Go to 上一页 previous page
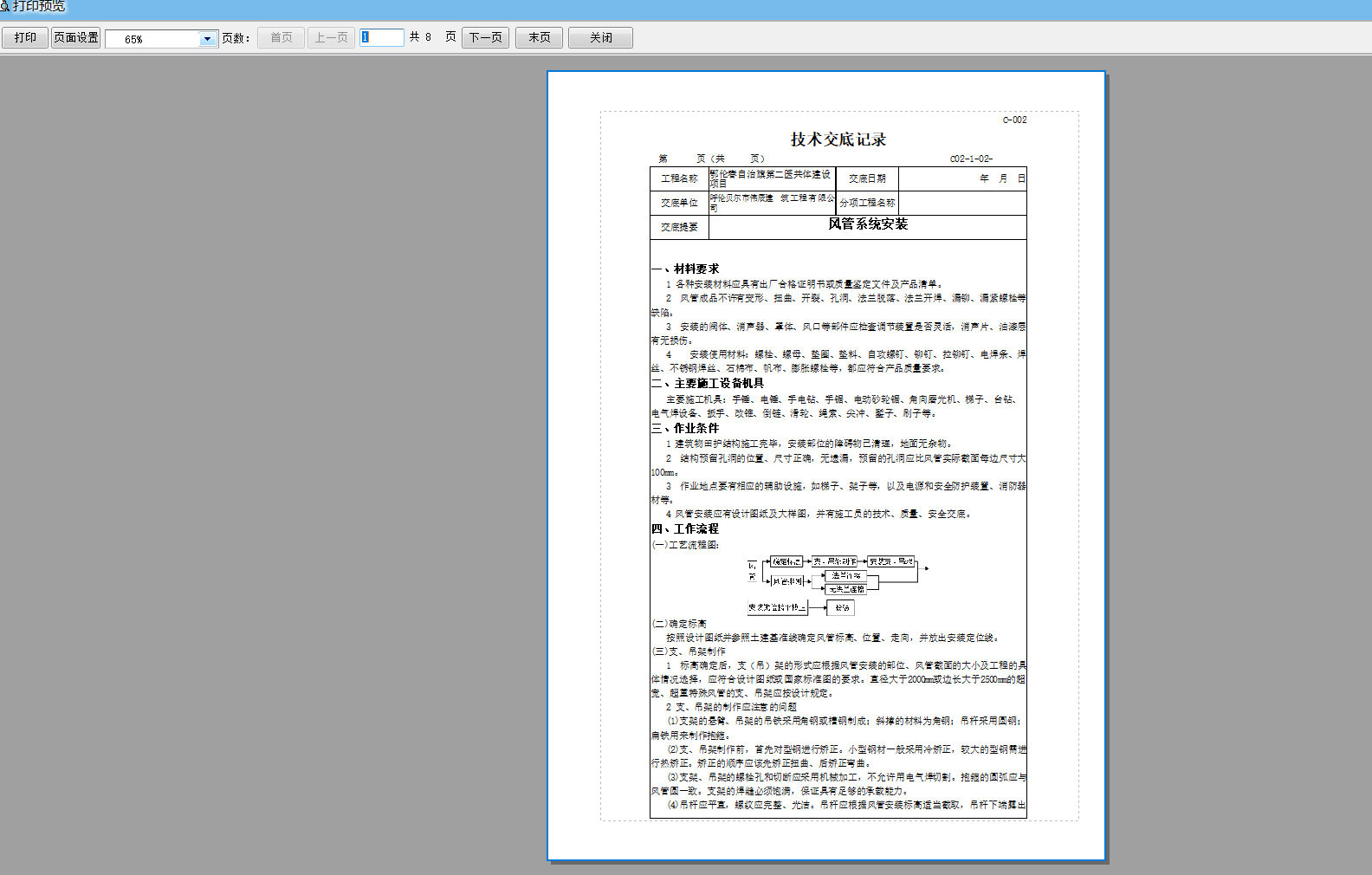The height and width of the screenshot is (875, 1372). [x=331, y=38]
